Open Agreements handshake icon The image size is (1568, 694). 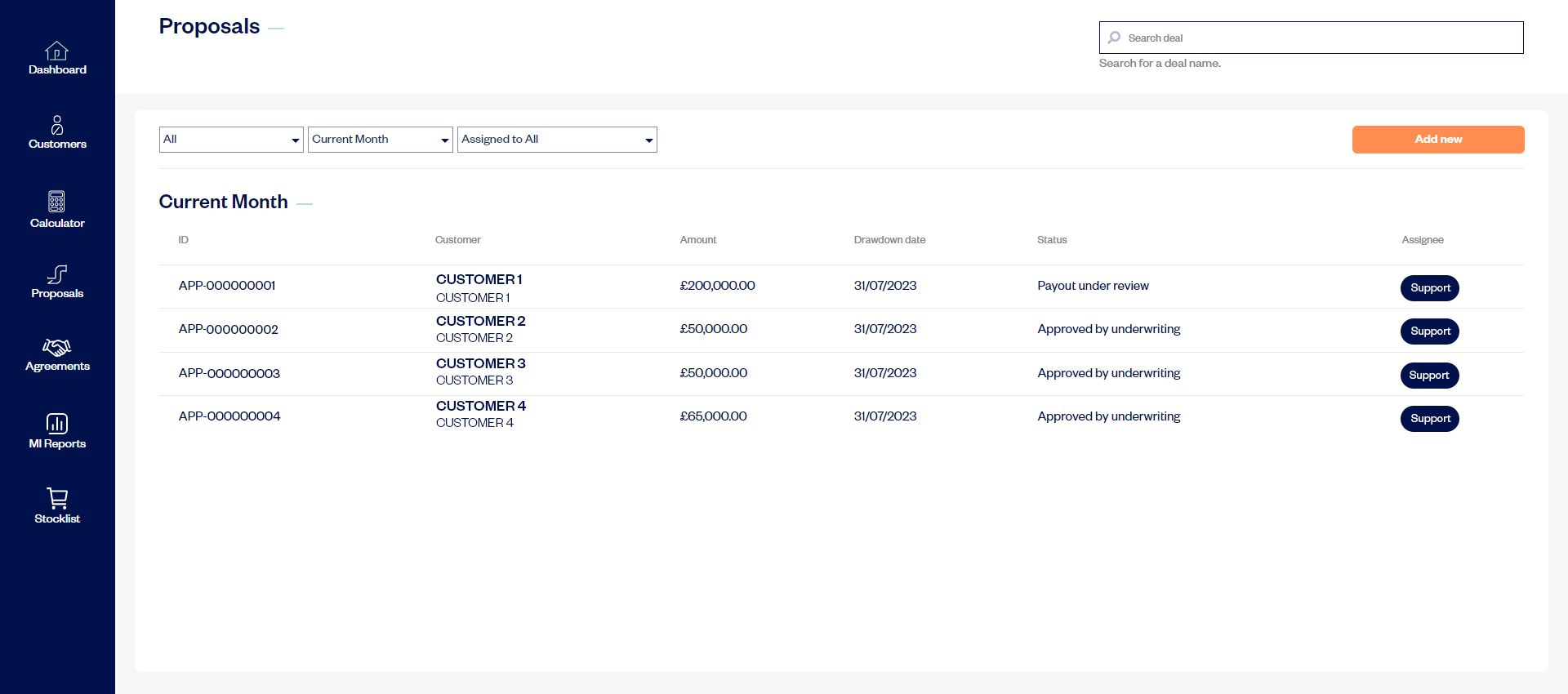[56, 348]
